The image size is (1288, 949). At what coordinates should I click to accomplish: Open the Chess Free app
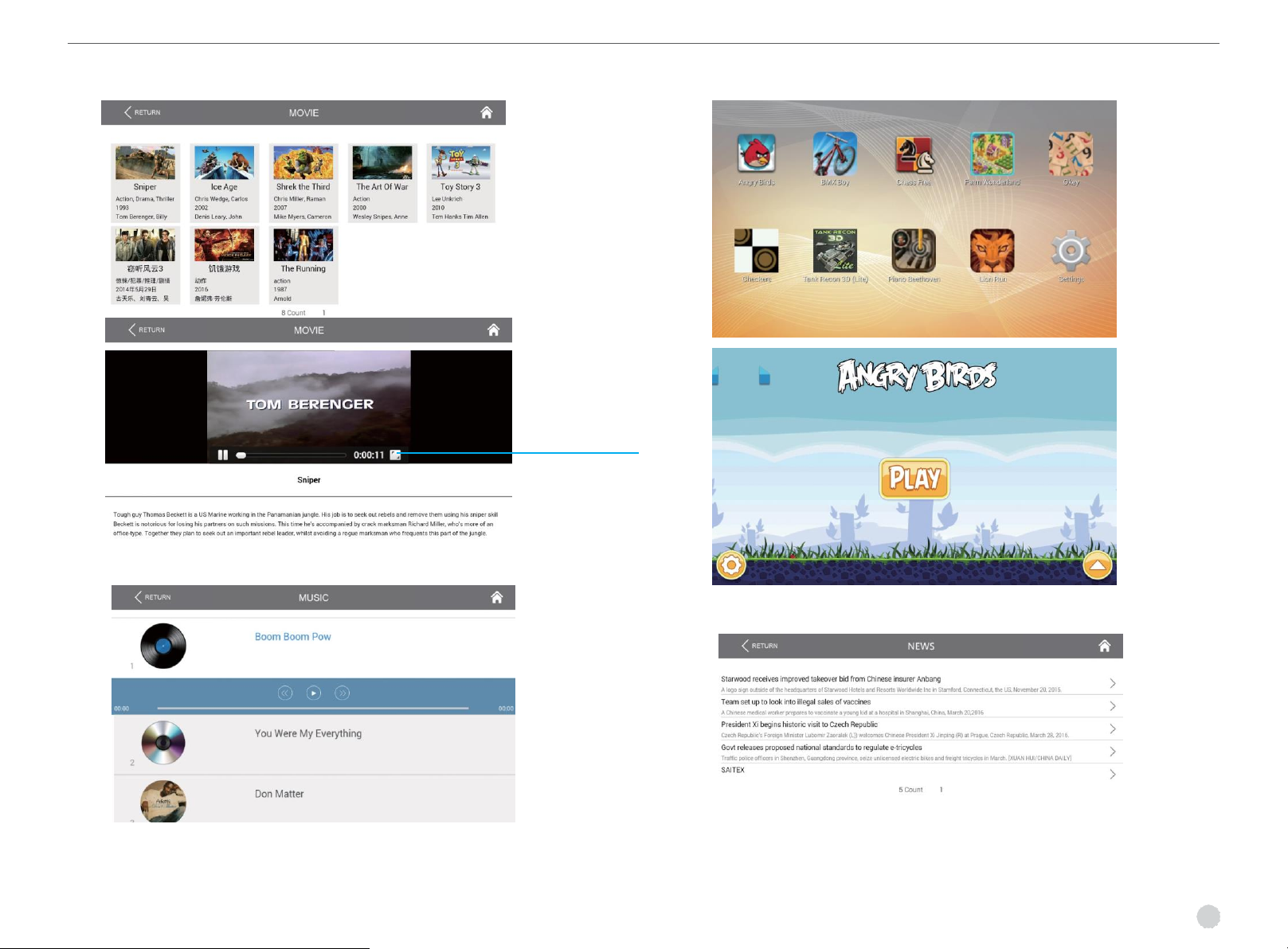coord(914,154)
